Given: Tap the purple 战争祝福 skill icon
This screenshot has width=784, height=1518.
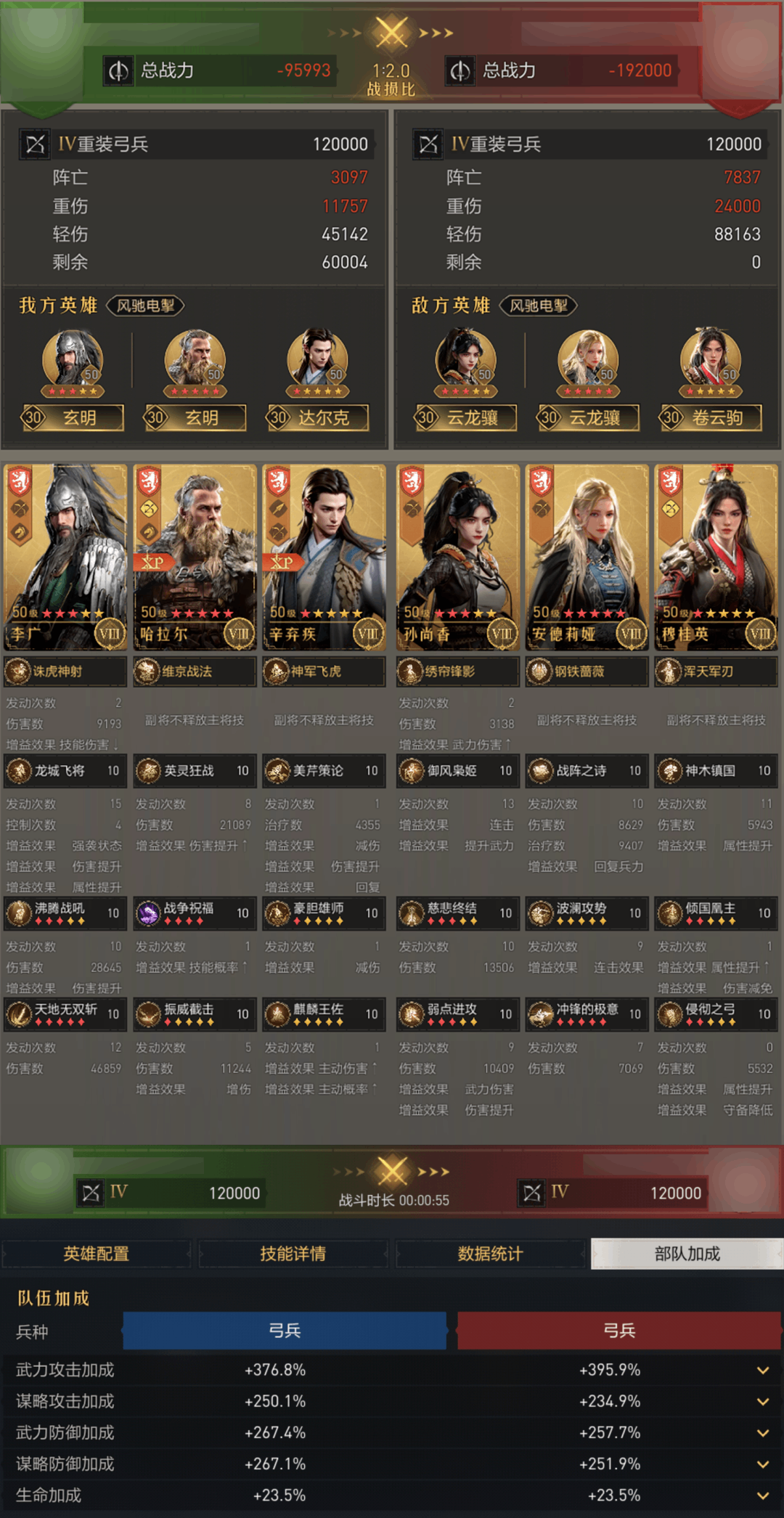Looking at the screenshot, I should point(148,913).
